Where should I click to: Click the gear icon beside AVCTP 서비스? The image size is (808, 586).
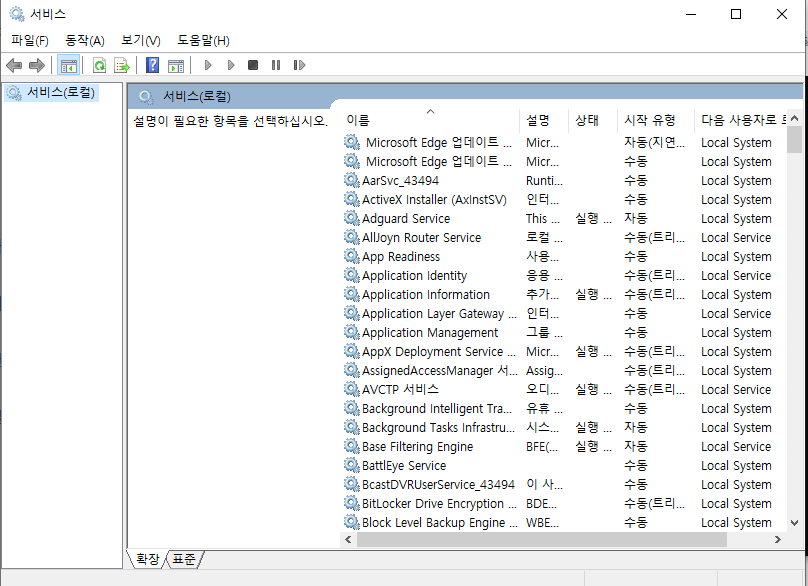(352, 389)
